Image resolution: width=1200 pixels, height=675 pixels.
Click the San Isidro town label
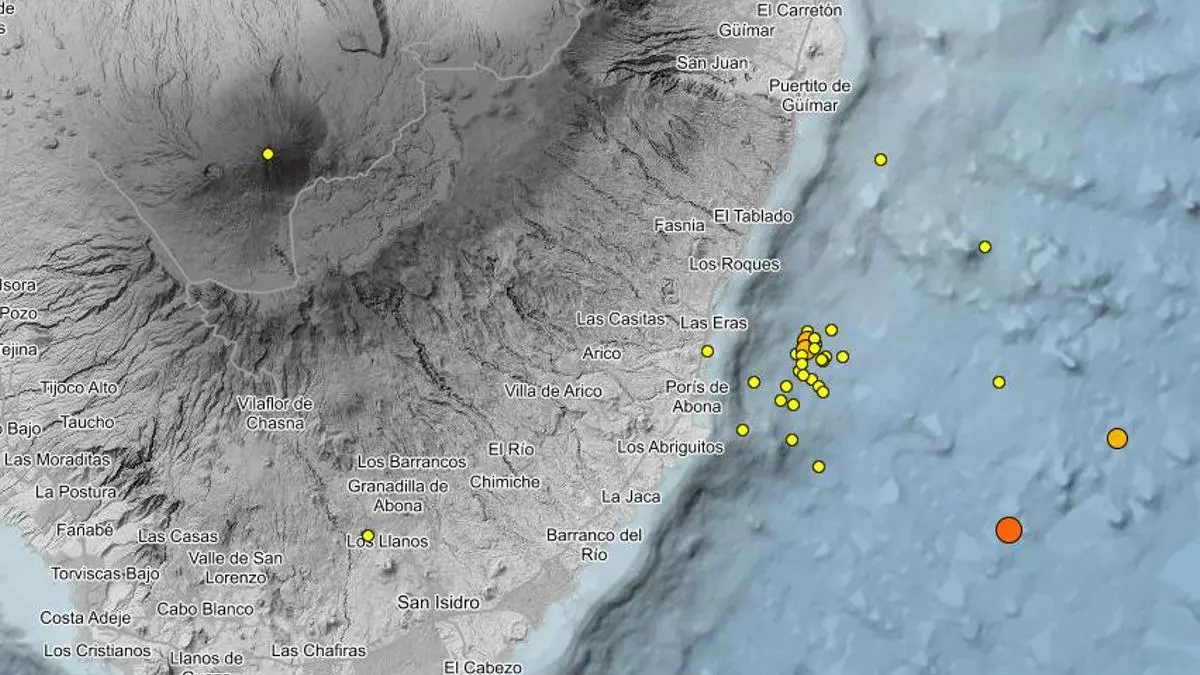click(438, 603)
